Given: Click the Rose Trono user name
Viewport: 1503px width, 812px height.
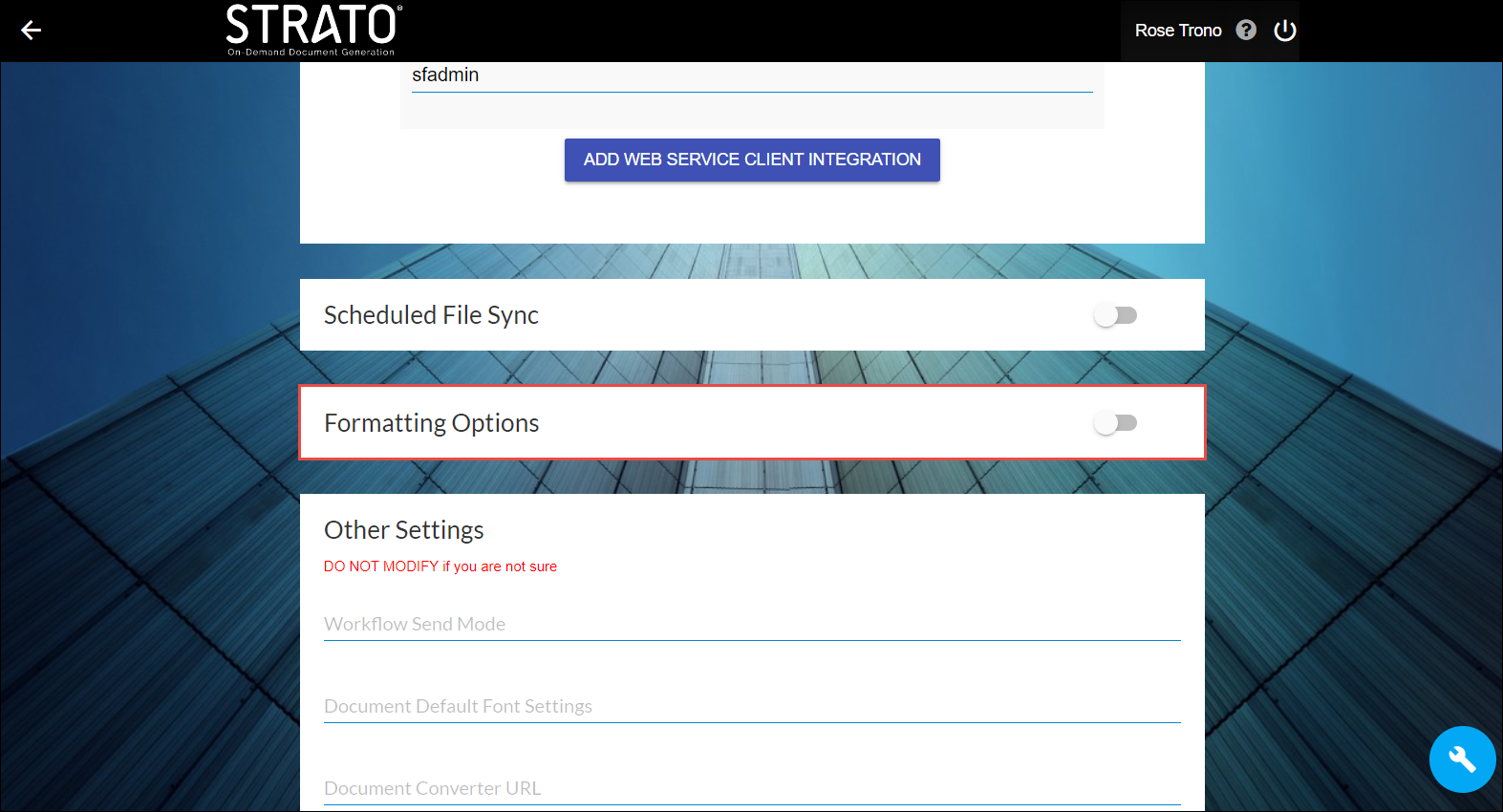Looking at the screenshot, I should [x=1177, y=31].
